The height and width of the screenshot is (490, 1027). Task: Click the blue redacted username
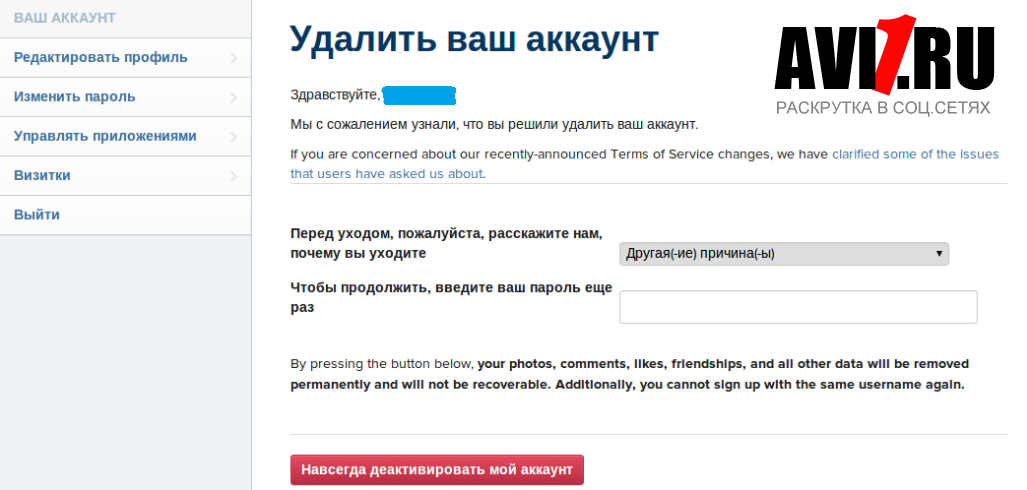[419, 95]
